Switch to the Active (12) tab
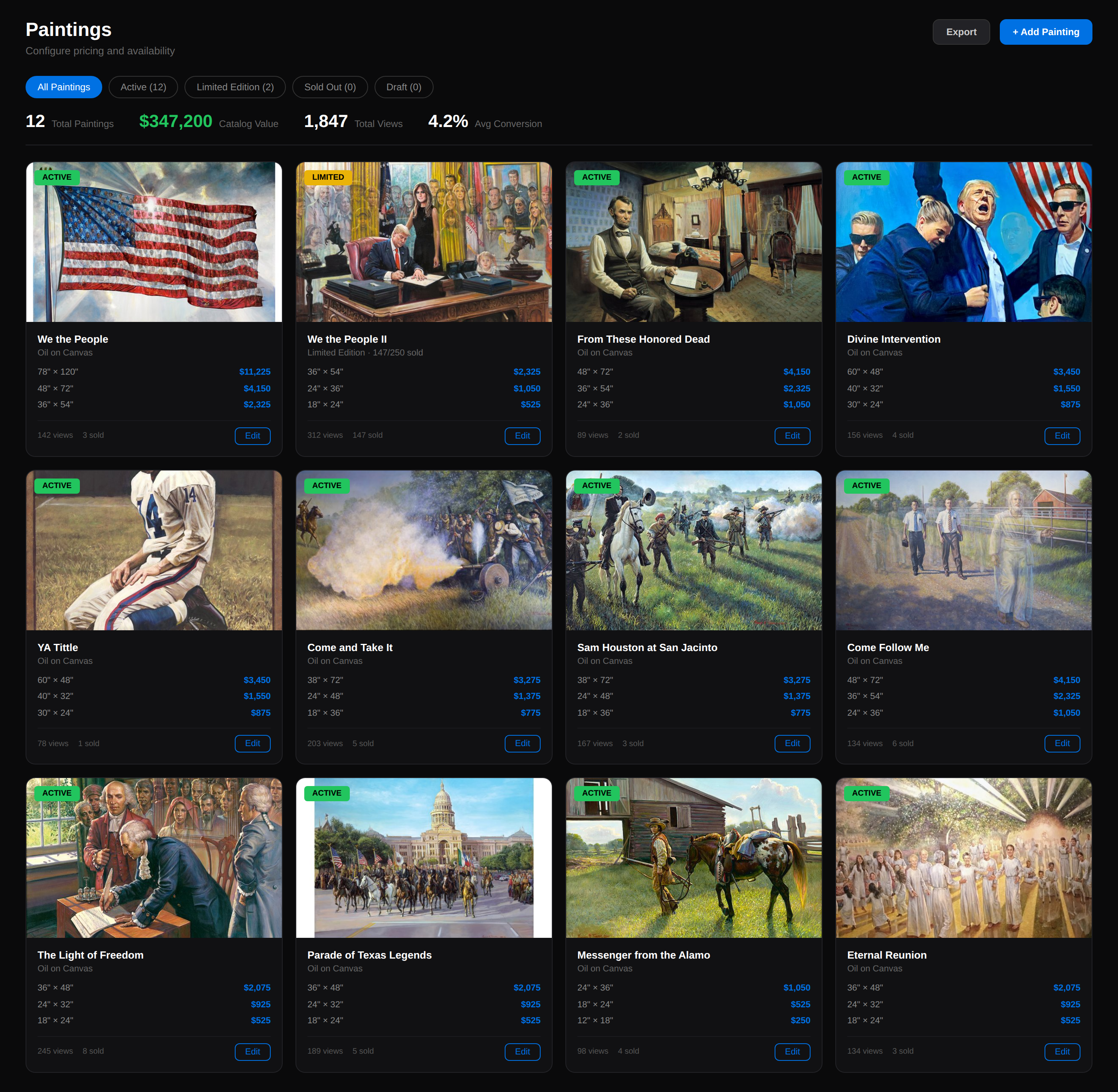 143,87
